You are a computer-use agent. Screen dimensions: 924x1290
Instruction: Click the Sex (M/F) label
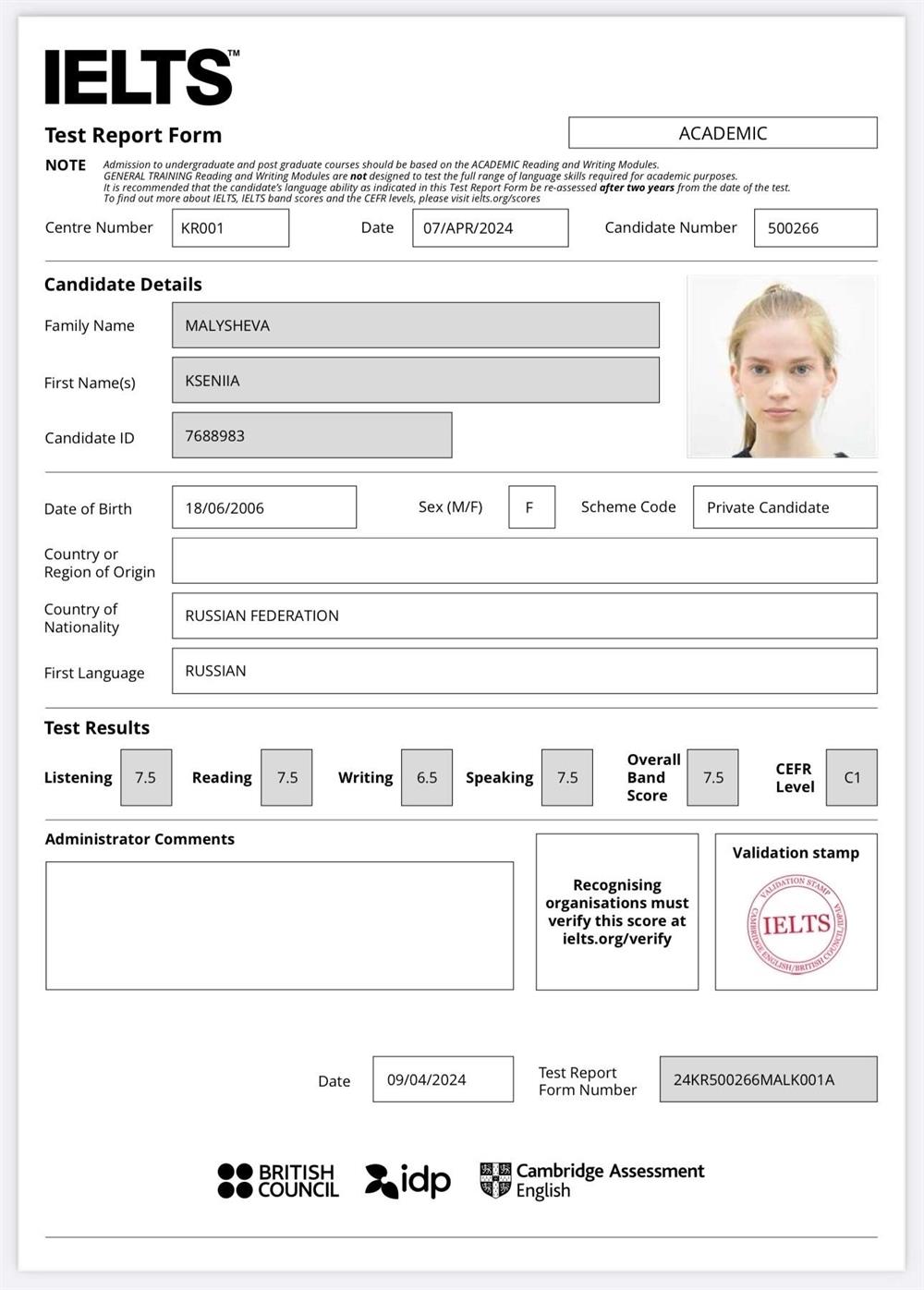(x=450, y=507)
